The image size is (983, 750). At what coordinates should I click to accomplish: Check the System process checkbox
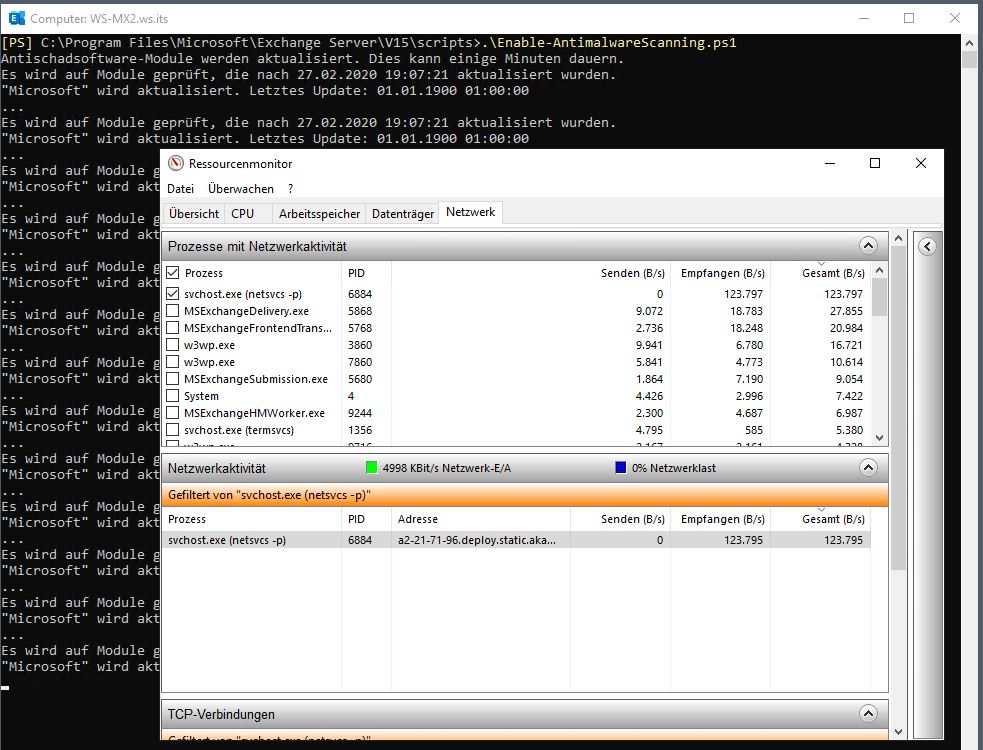173,396
